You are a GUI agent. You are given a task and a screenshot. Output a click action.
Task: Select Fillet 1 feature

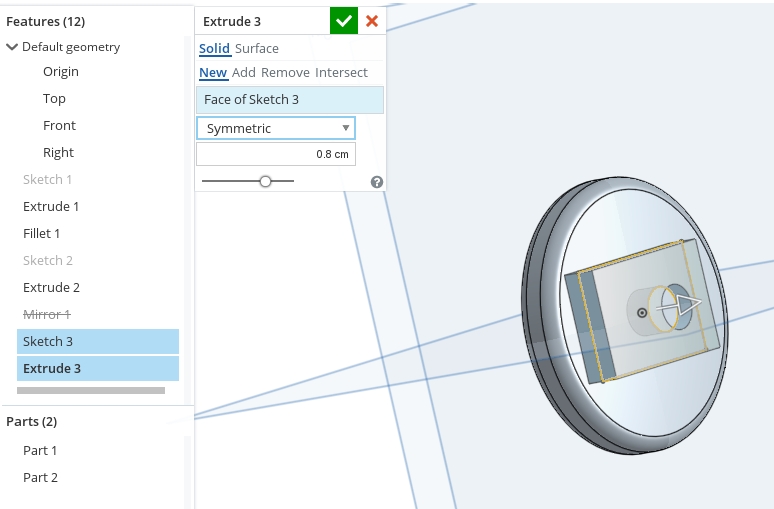(x=42, y=233)
